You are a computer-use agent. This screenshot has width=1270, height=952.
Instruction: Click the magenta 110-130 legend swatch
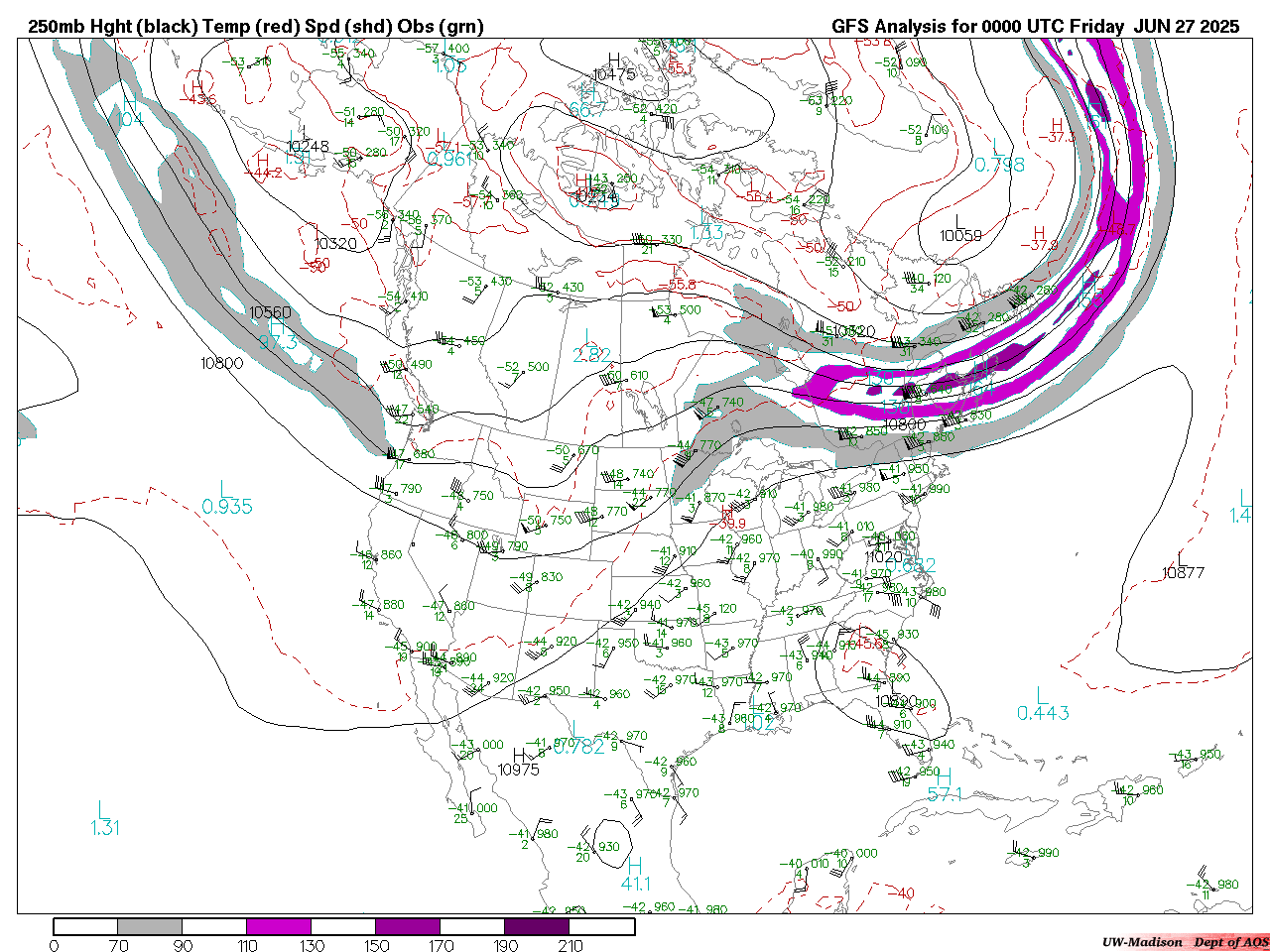(279, 926)
